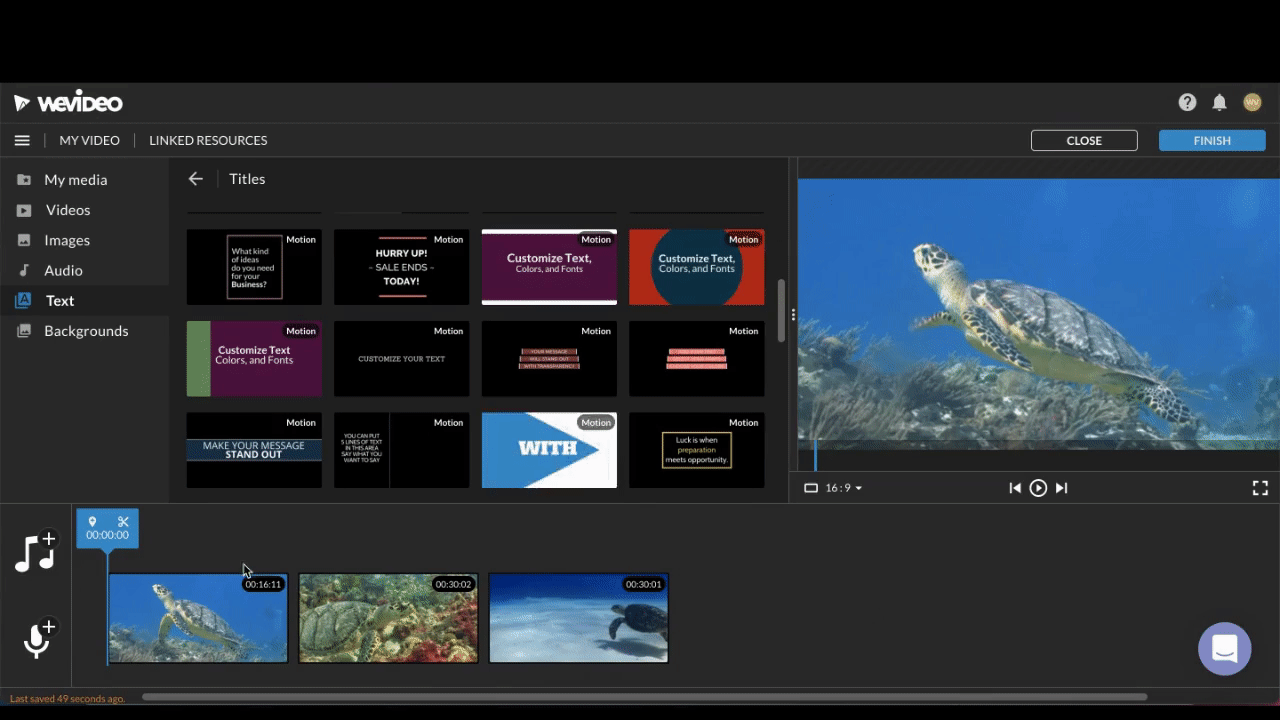The height and width of the screenshot is (720, 1280).
Task: Go back using Titles back arrow
Action: tap(196, 179)
